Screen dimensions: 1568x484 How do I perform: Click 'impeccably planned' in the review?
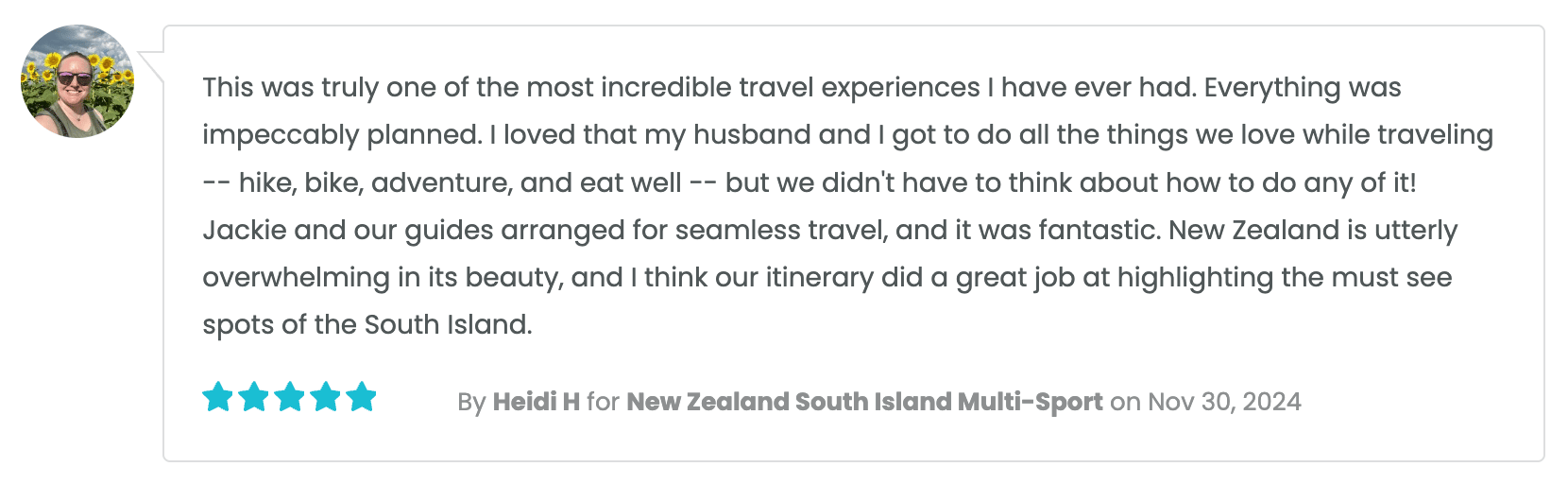click(x=342, y=135)
